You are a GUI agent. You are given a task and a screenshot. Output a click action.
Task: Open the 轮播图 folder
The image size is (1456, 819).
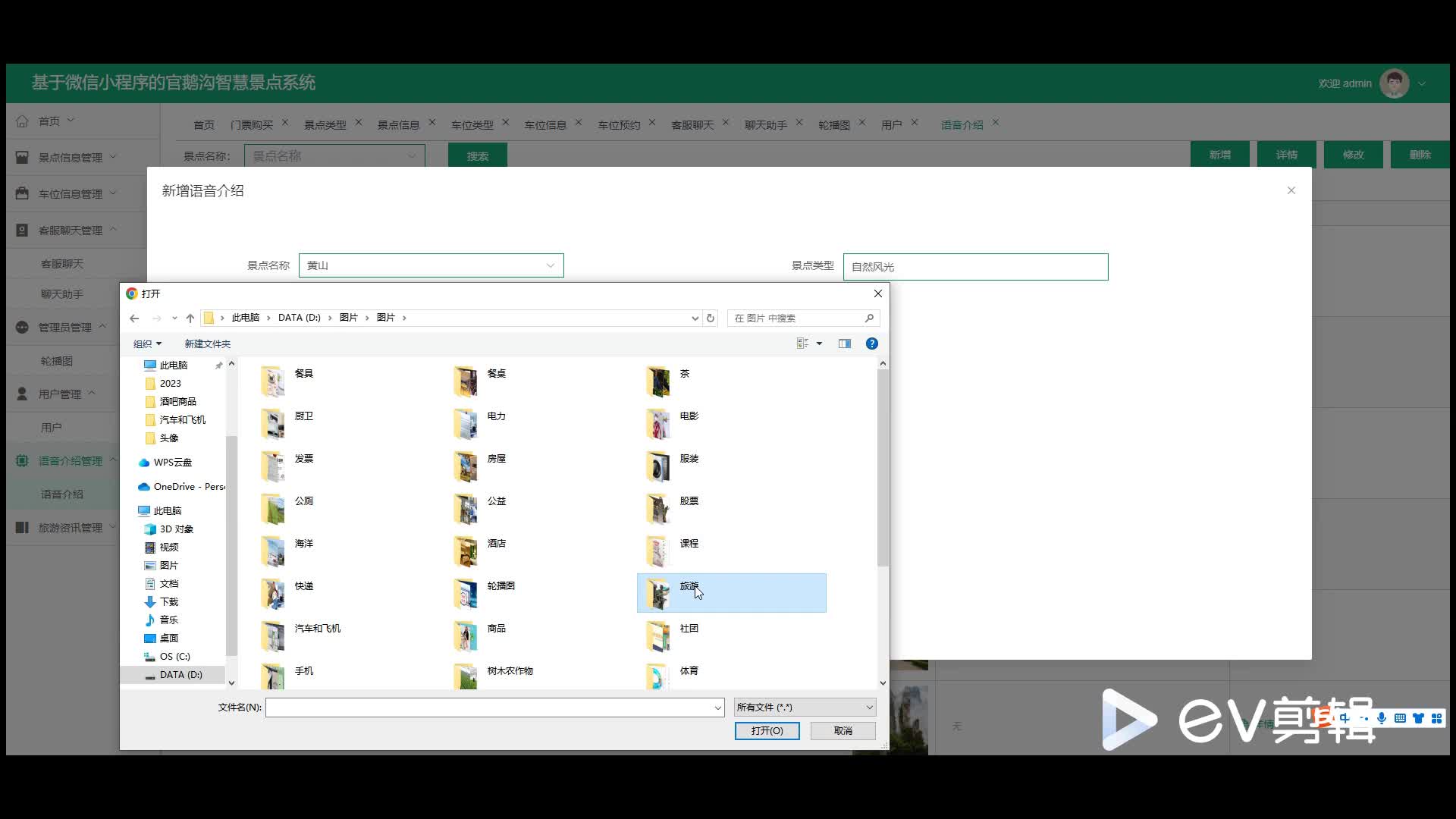(500, 587)
